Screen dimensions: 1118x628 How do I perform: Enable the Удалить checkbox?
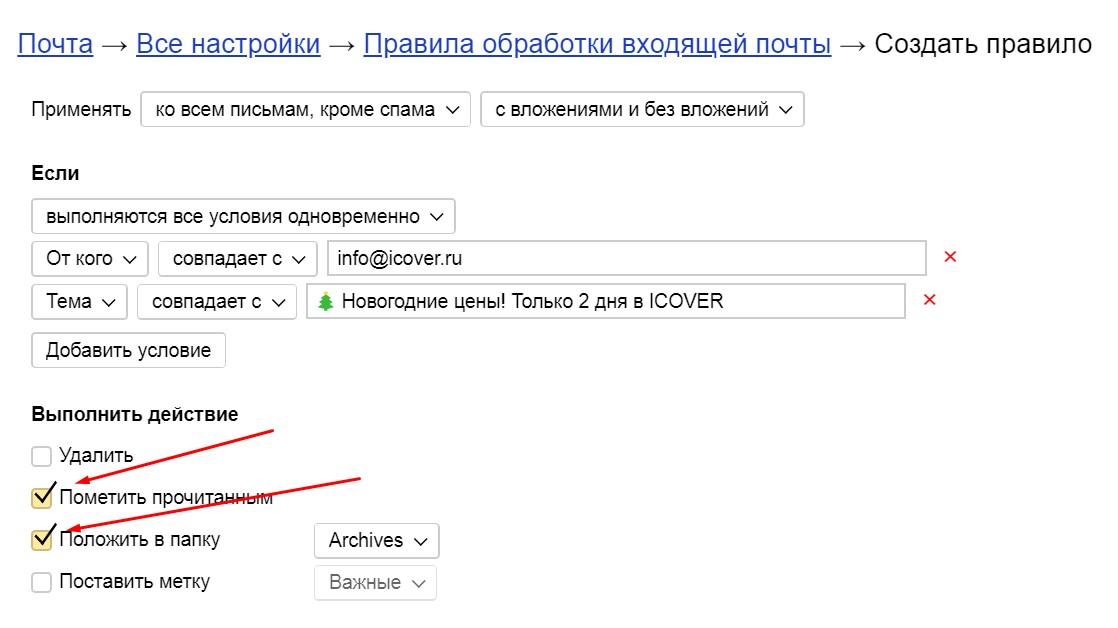41,456
